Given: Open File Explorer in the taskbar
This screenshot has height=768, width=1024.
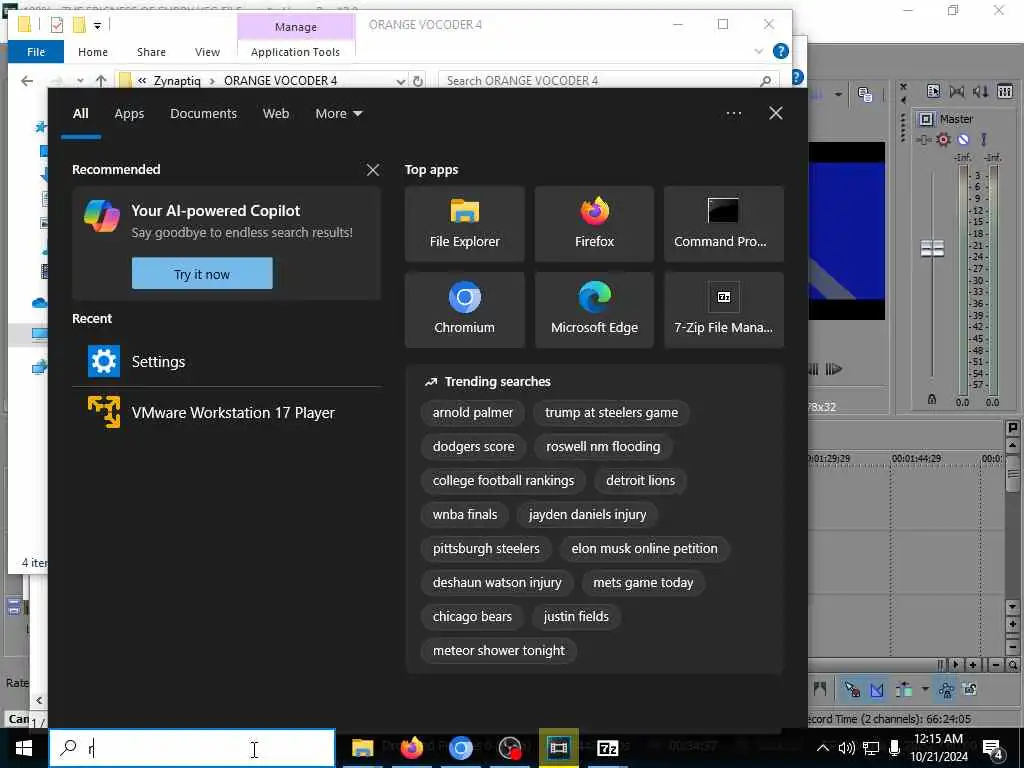Looking at the screenshot, I should tap(362, 748).
